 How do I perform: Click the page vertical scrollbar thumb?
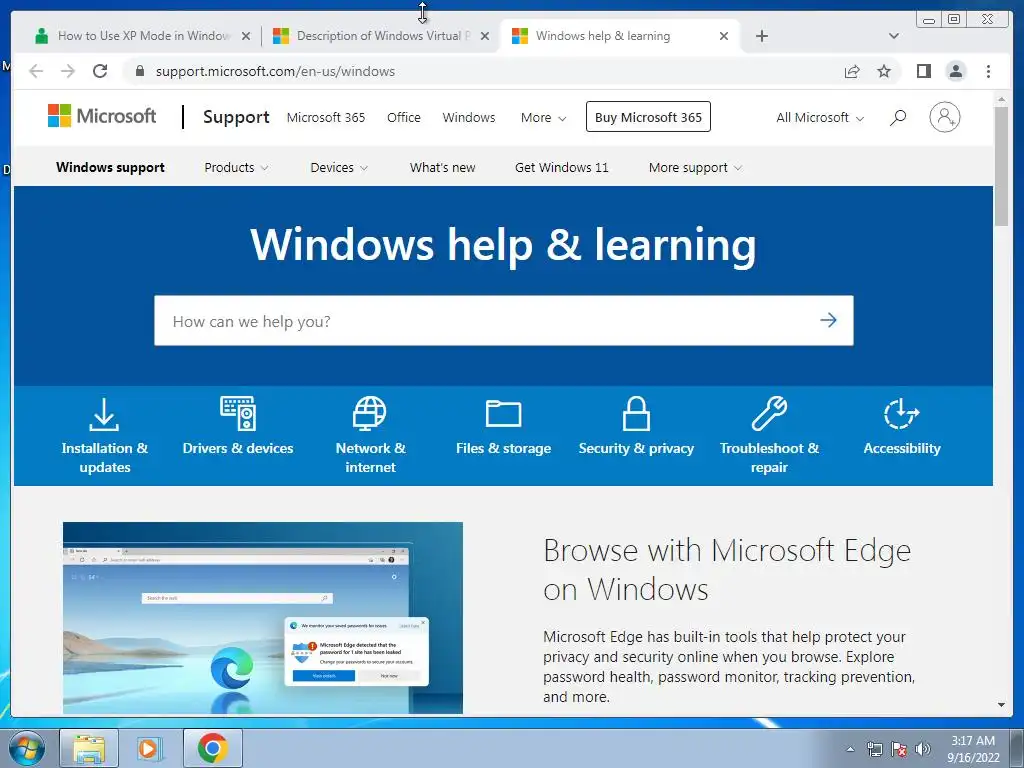[1001, 166]
